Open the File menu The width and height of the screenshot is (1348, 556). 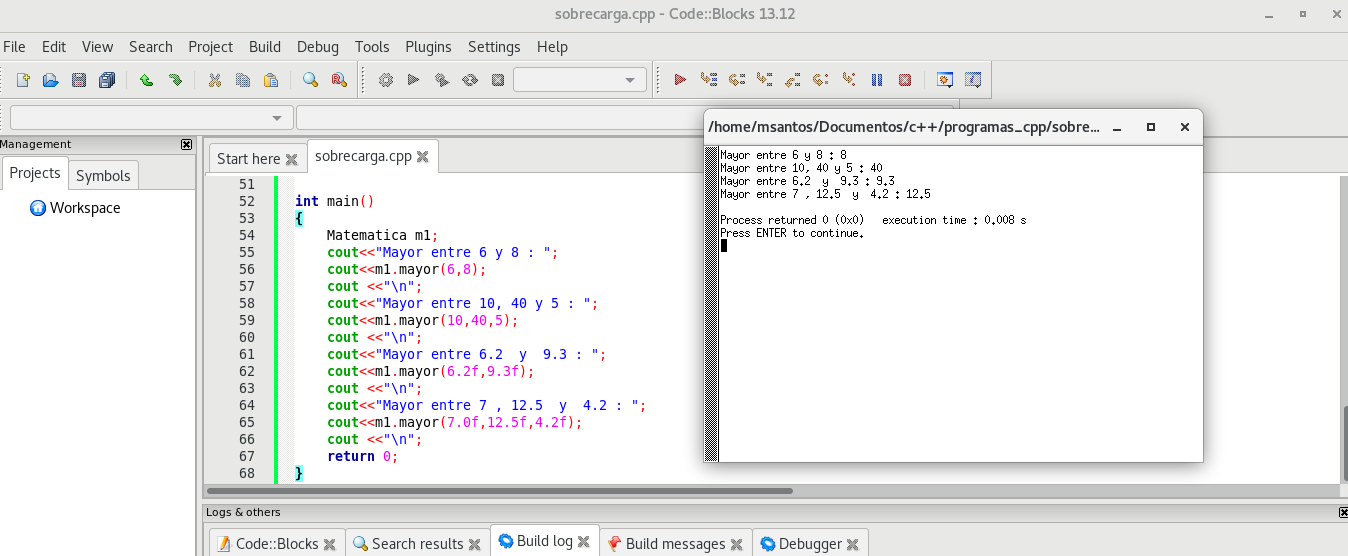coord(14,47)
